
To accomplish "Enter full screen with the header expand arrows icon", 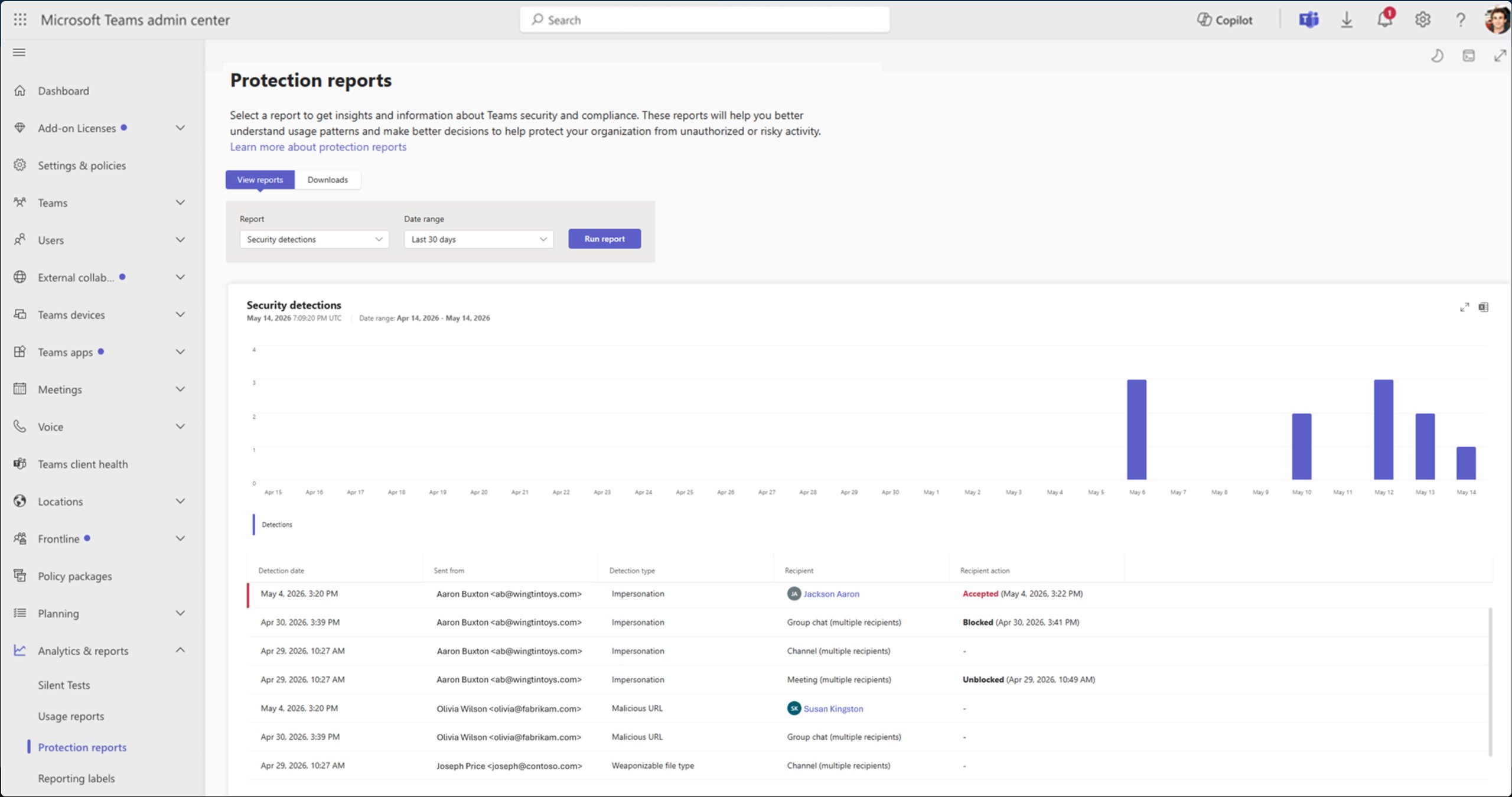I will click(1500, 56).
